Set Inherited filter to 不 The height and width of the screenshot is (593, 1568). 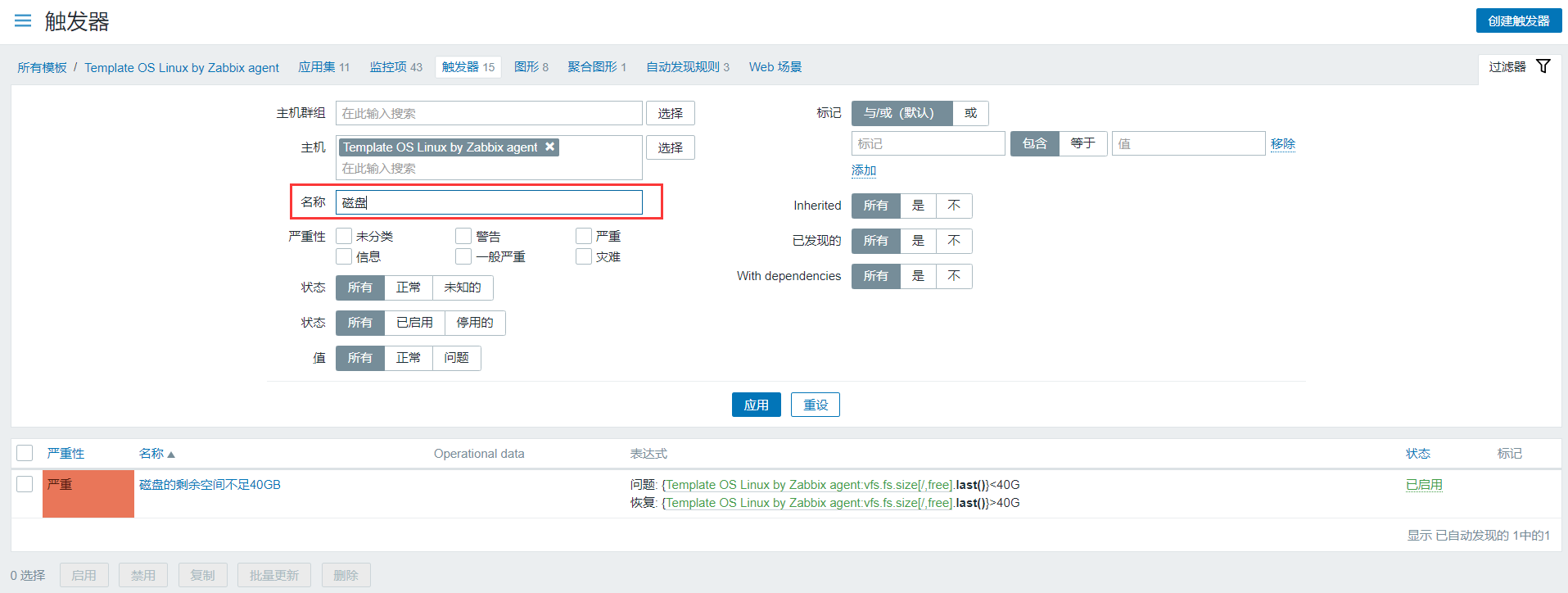click(x=954, y=206)
